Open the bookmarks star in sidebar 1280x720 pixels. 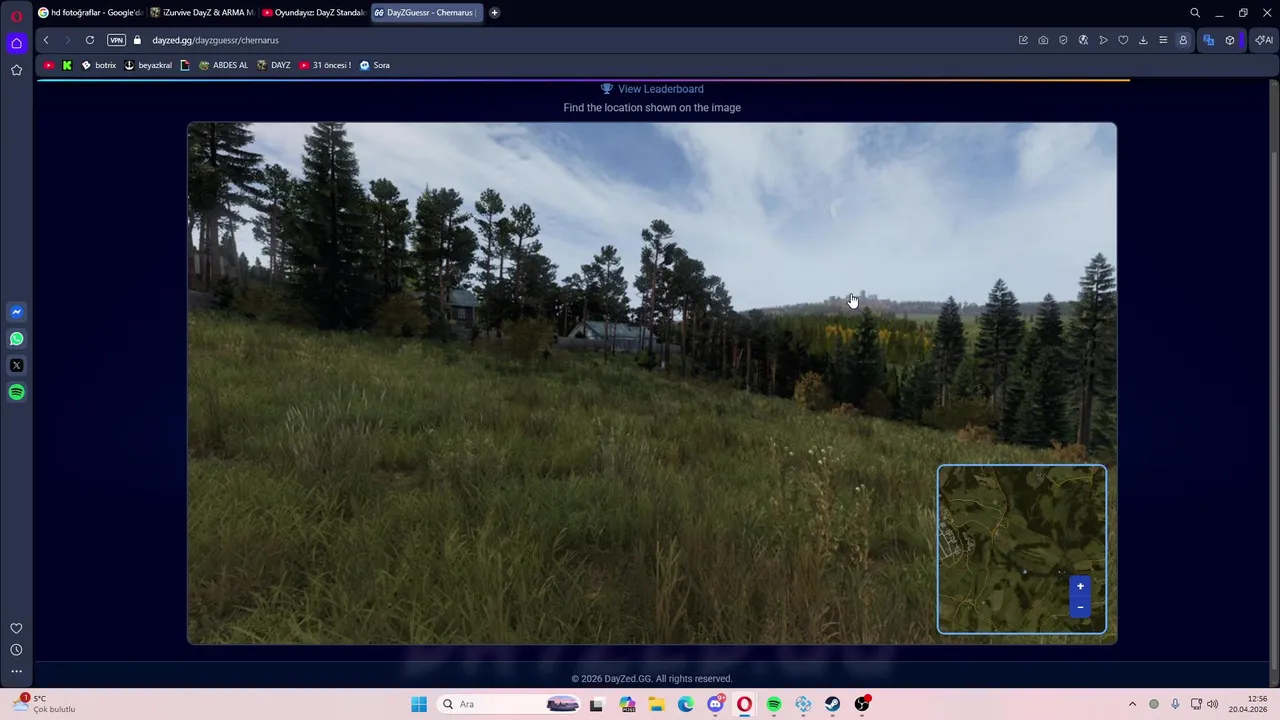click(x=16, y=70)
